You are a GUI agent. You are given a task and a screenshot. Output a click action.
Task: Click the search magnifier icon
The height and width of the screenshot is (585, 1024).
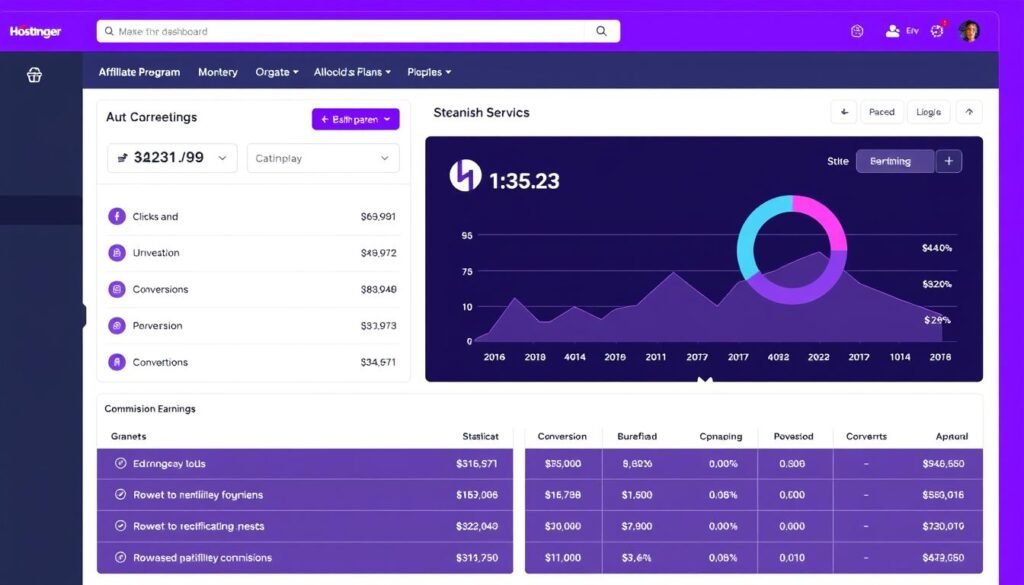pos(601,31)
